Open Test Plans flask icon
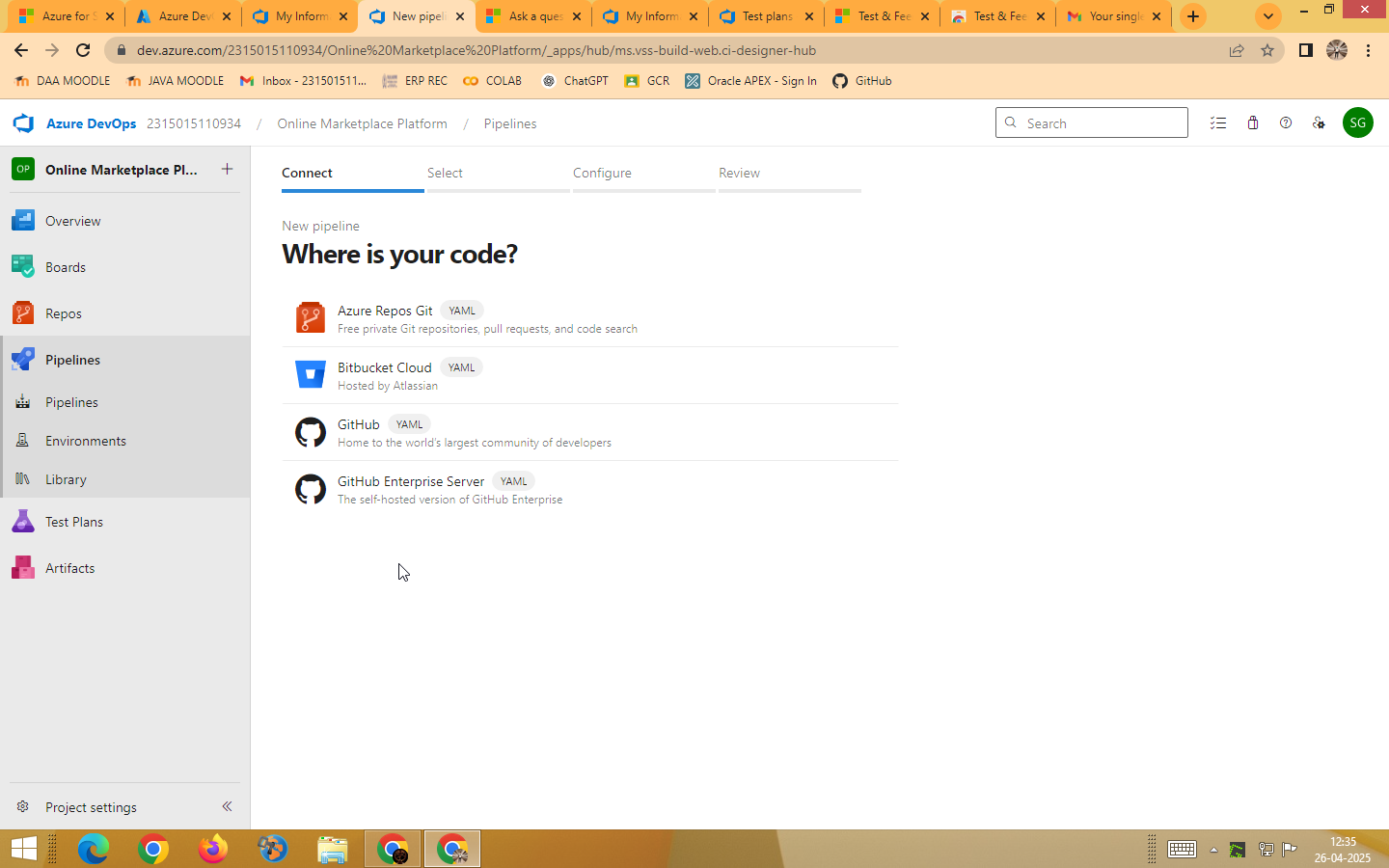This screenshot has width=1389, height=868. pyautogui.click(x=23, y=522)
